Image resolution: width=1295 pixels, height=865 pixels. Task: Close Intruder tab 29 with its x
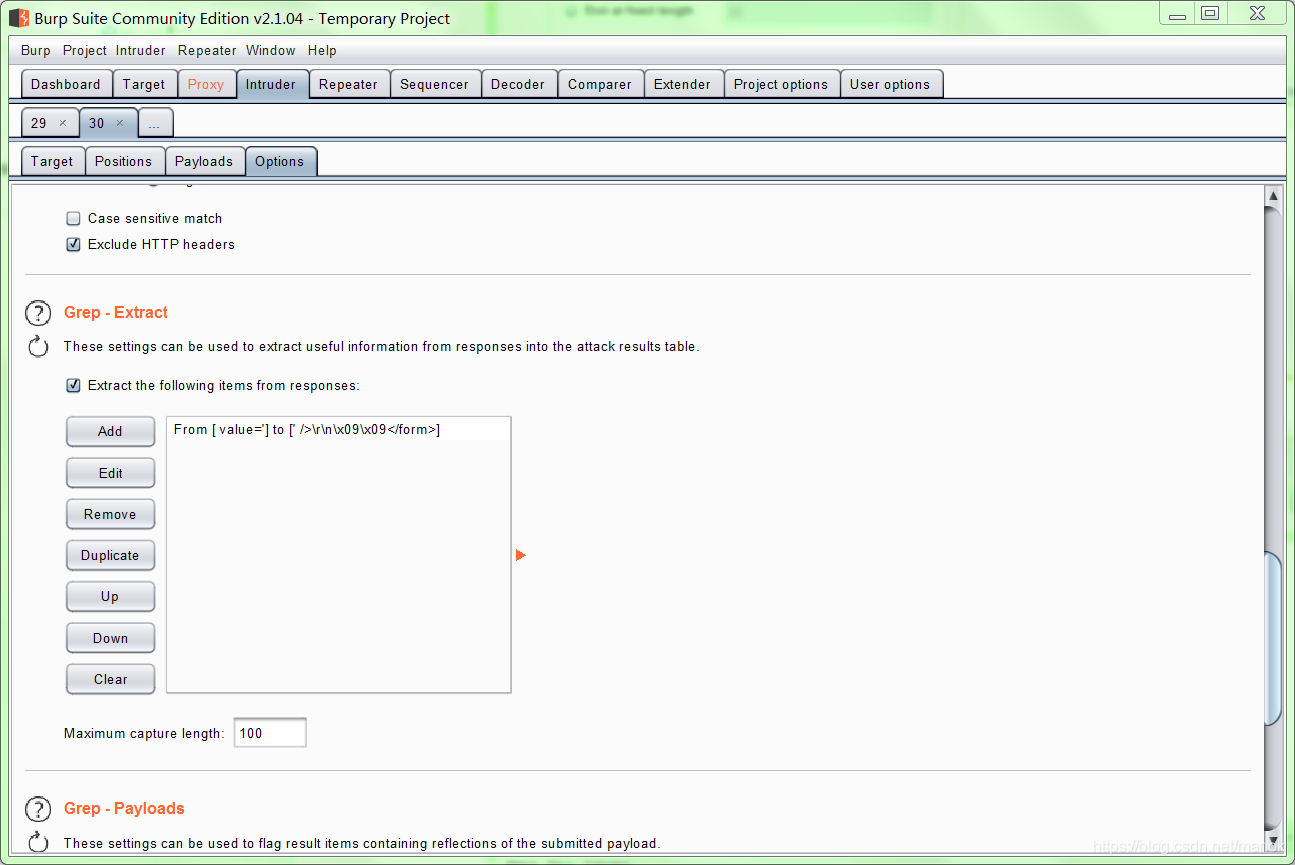pos(62,123)
